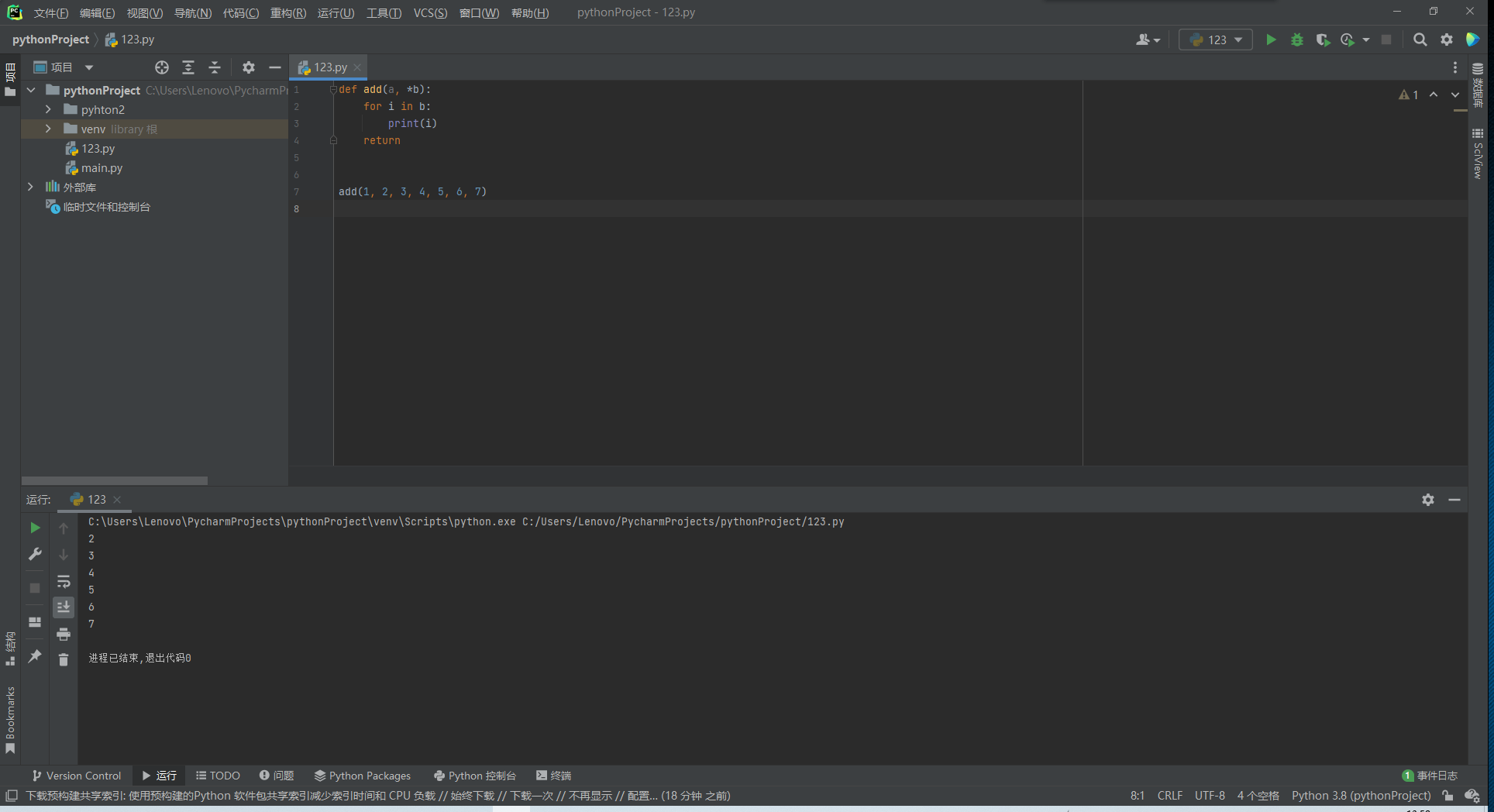
Task: Click the warning indicator in editor
Action: click(x=1409, y=95)
